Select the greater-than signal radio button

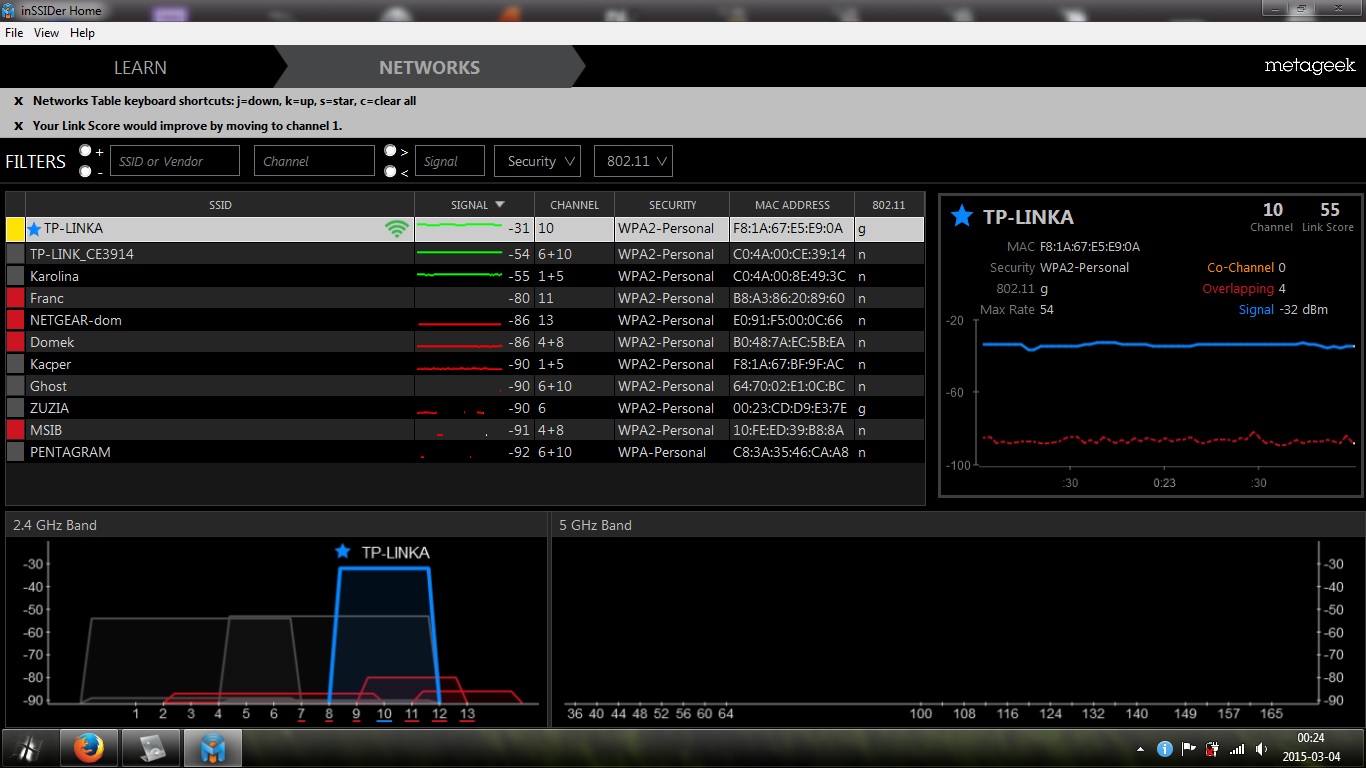coord(390,151)
